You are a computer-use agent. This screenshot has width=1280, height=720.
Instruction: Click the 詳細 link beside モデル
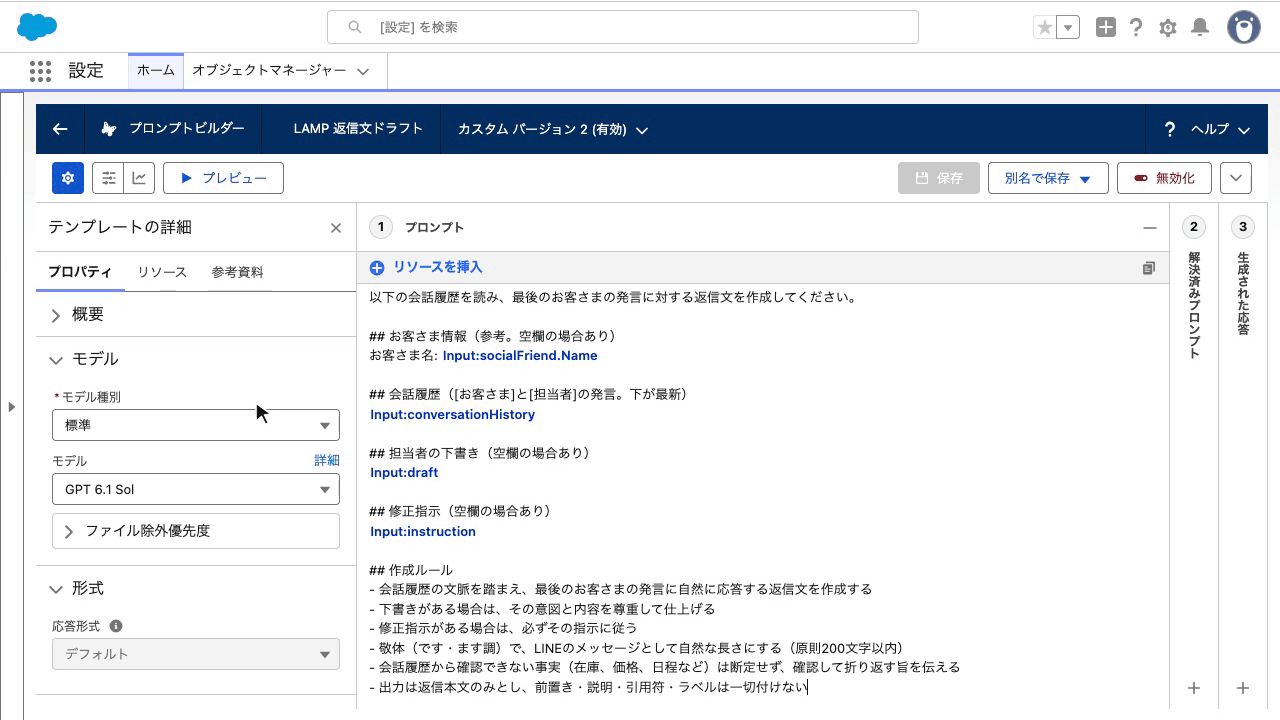pos(327,461)
